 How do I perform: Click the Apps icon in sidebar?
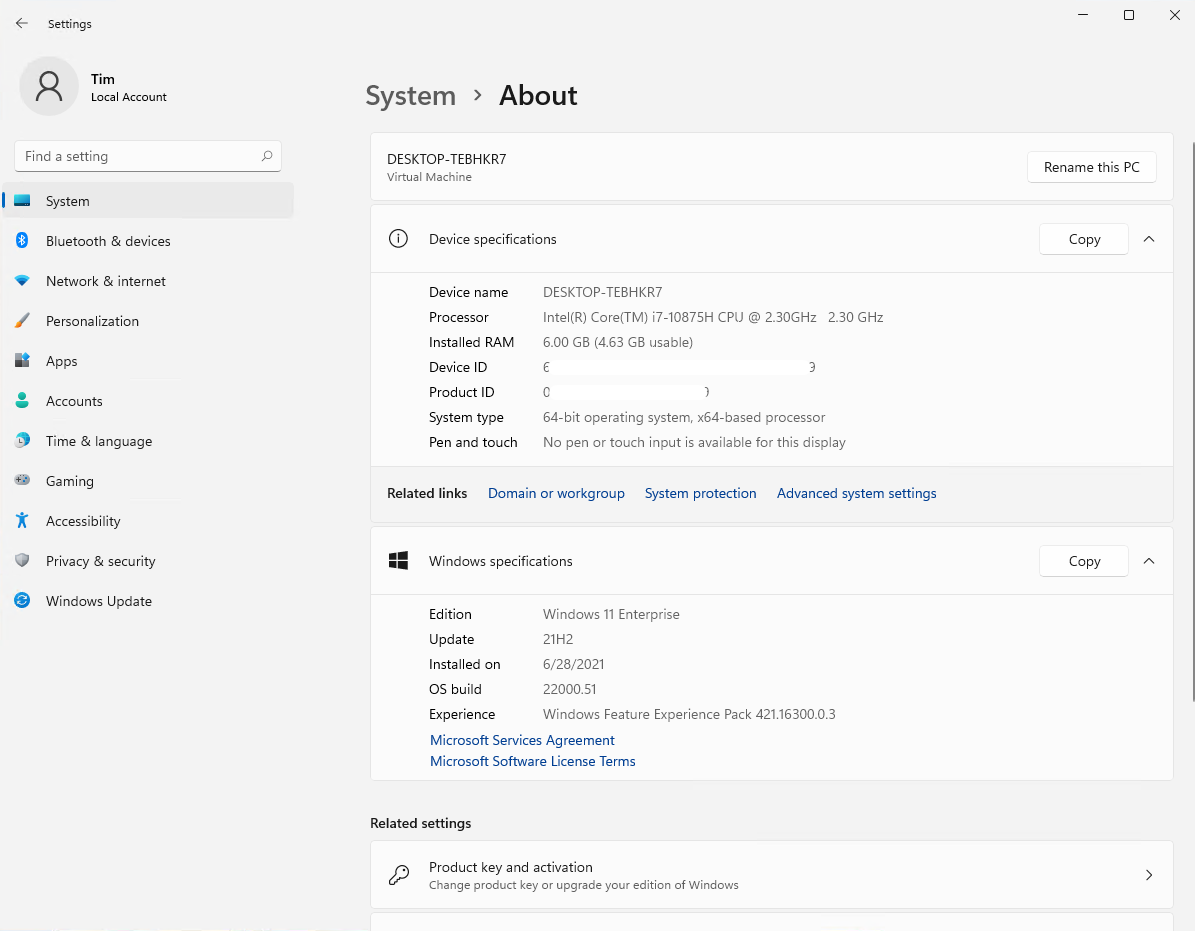[x=22, y=361]
